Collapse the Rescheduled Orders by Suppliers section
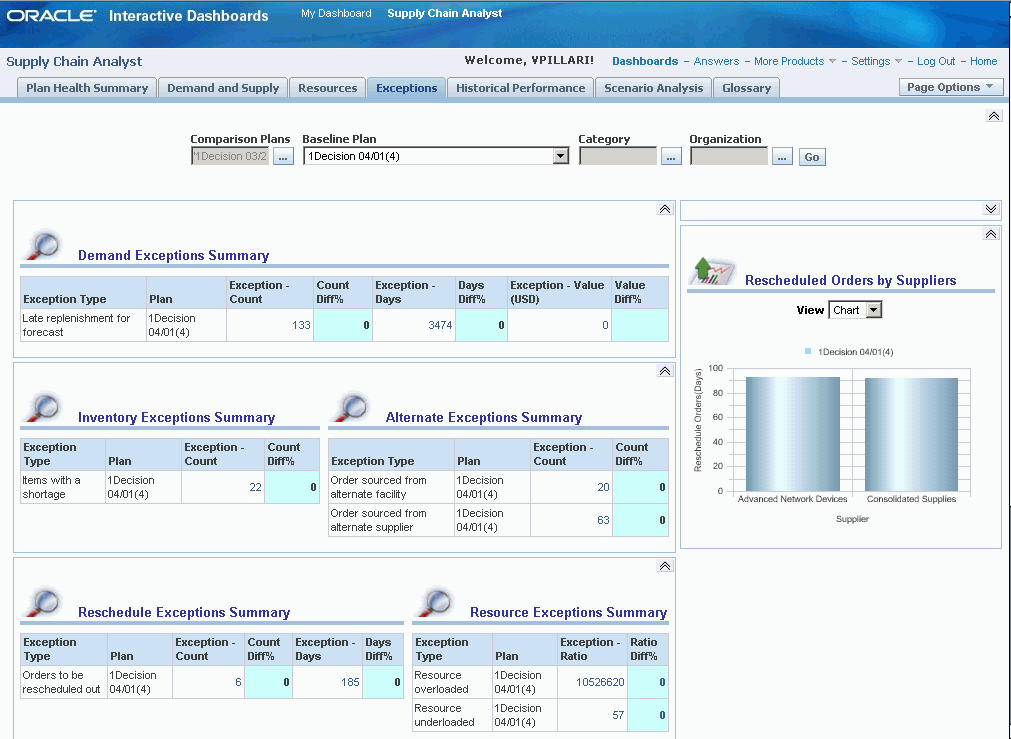 [x=991, y=234]
